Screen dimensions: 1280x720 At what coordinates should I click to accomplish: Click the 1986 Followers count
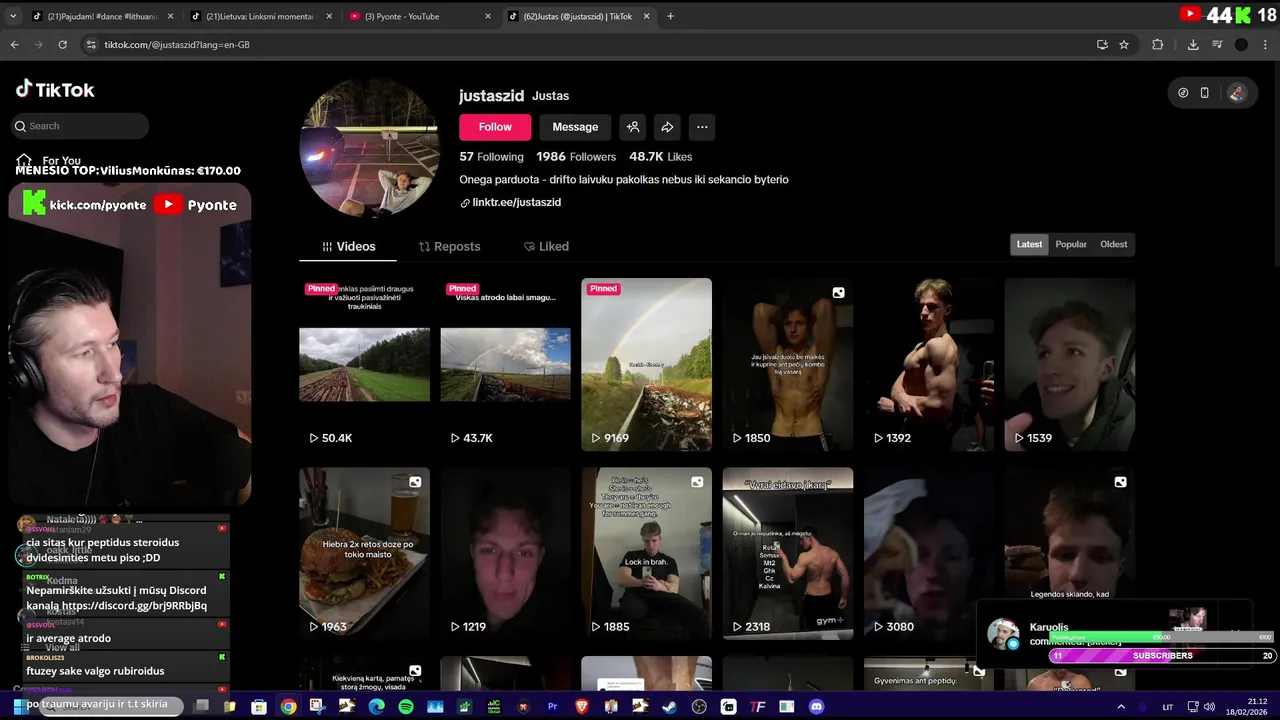pos(576,157)
